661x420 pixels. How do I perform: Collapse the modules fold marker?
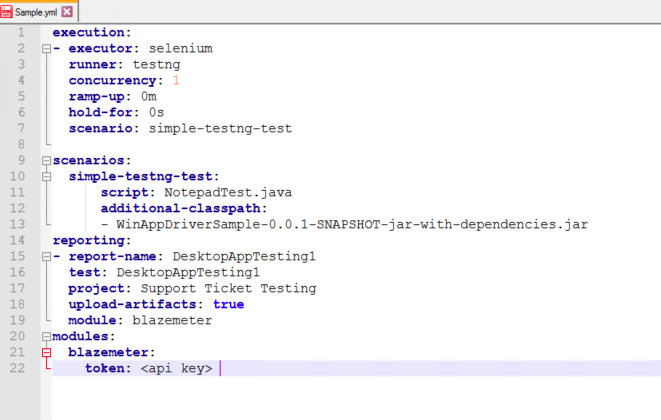pos(46,337)
